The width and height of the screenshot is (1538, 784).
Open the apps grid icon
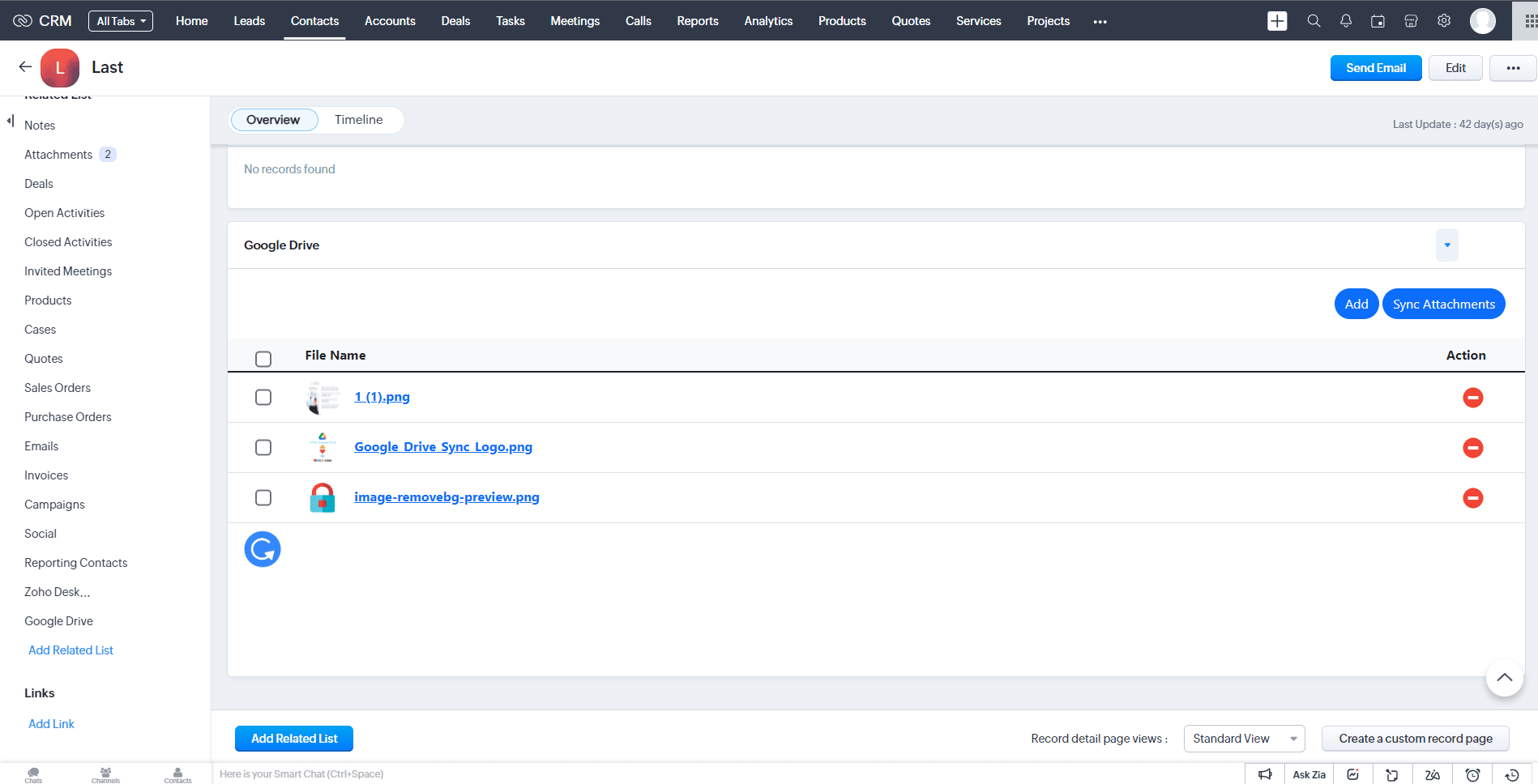(x=1531, y=21)
